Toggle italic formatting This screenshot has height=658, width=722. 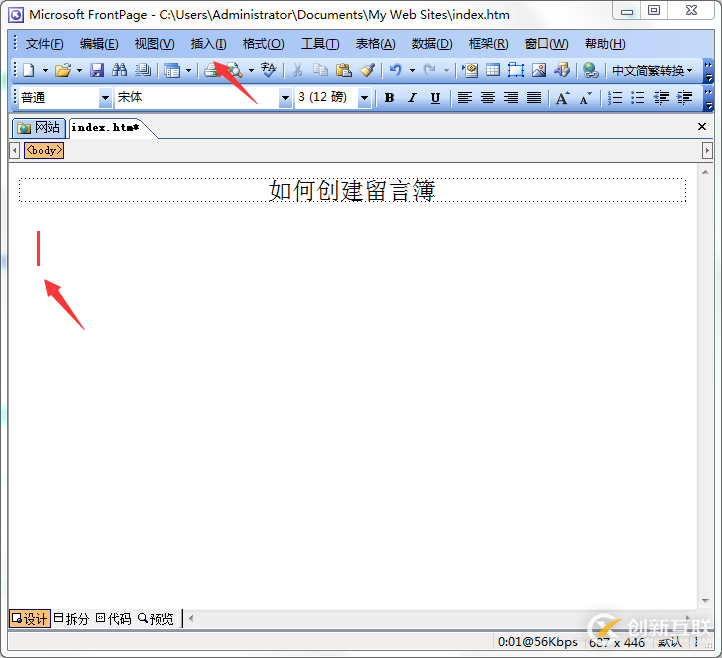(413, 98)
